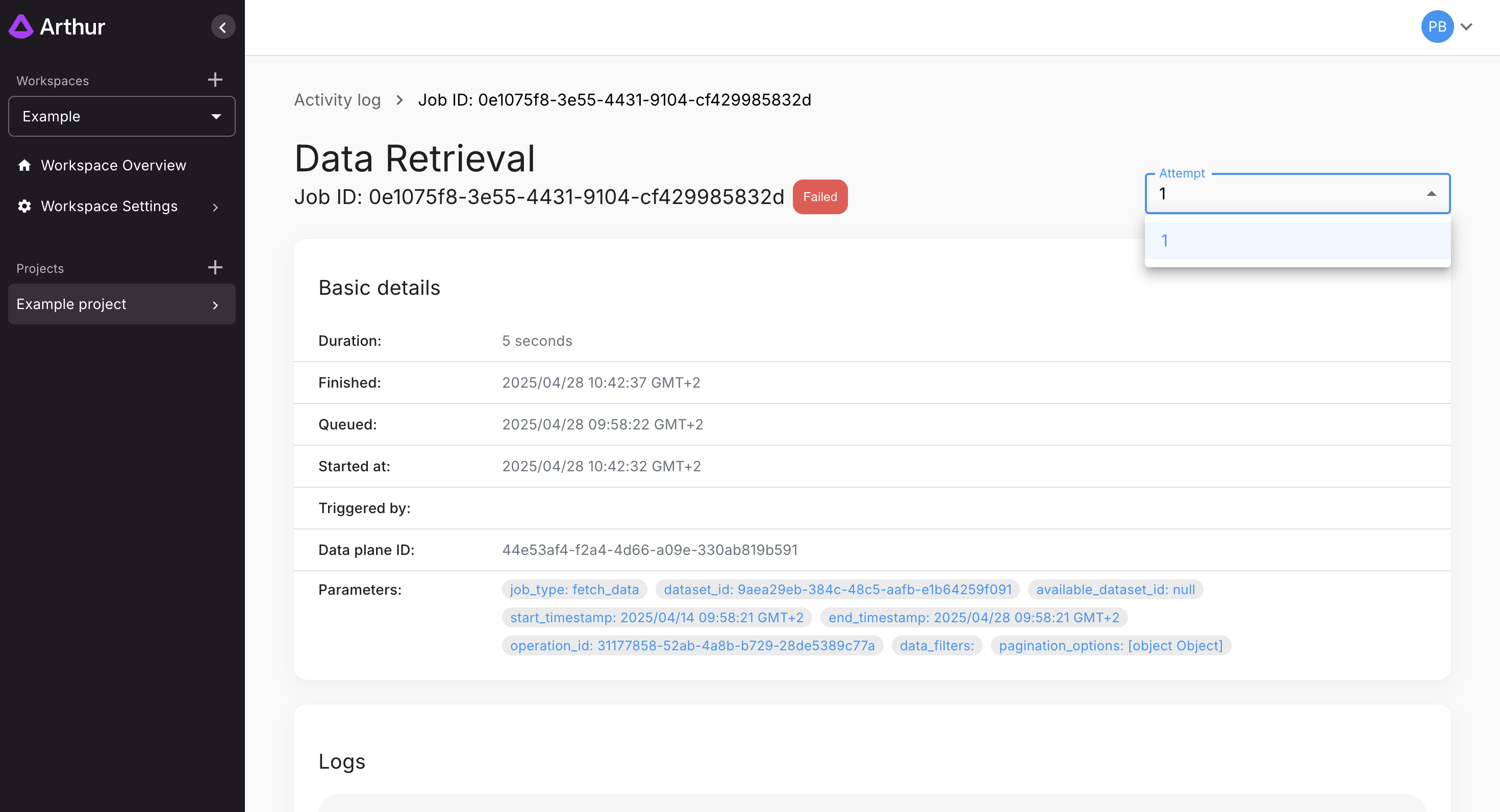Image resolution: width=1500 pixels, height=812 pixels.
Task: Click the Workspace Overview home icon
Action: click(x=24, y=166)
